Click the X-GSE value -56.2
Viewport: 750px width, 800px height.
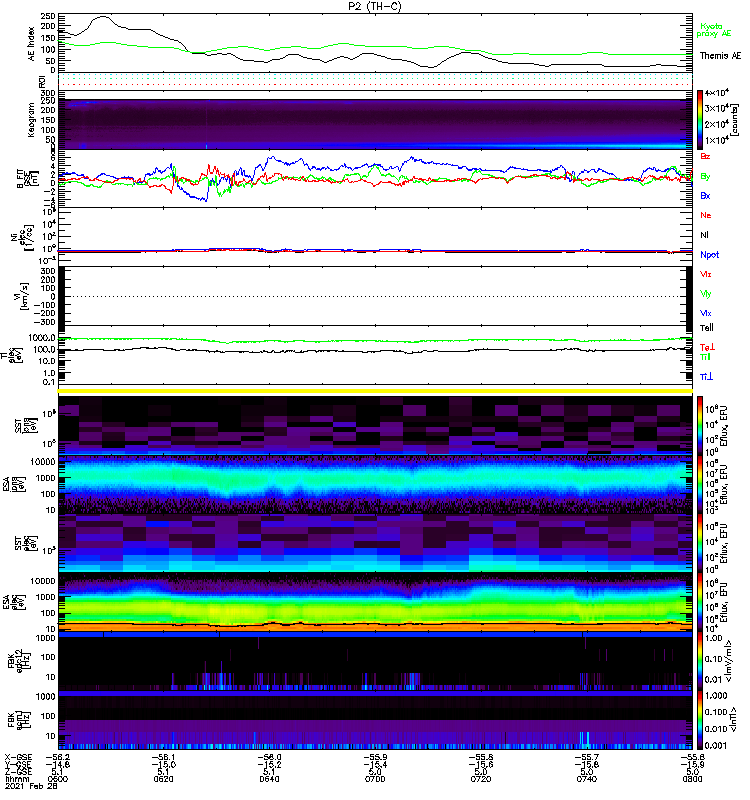(58, 758)
